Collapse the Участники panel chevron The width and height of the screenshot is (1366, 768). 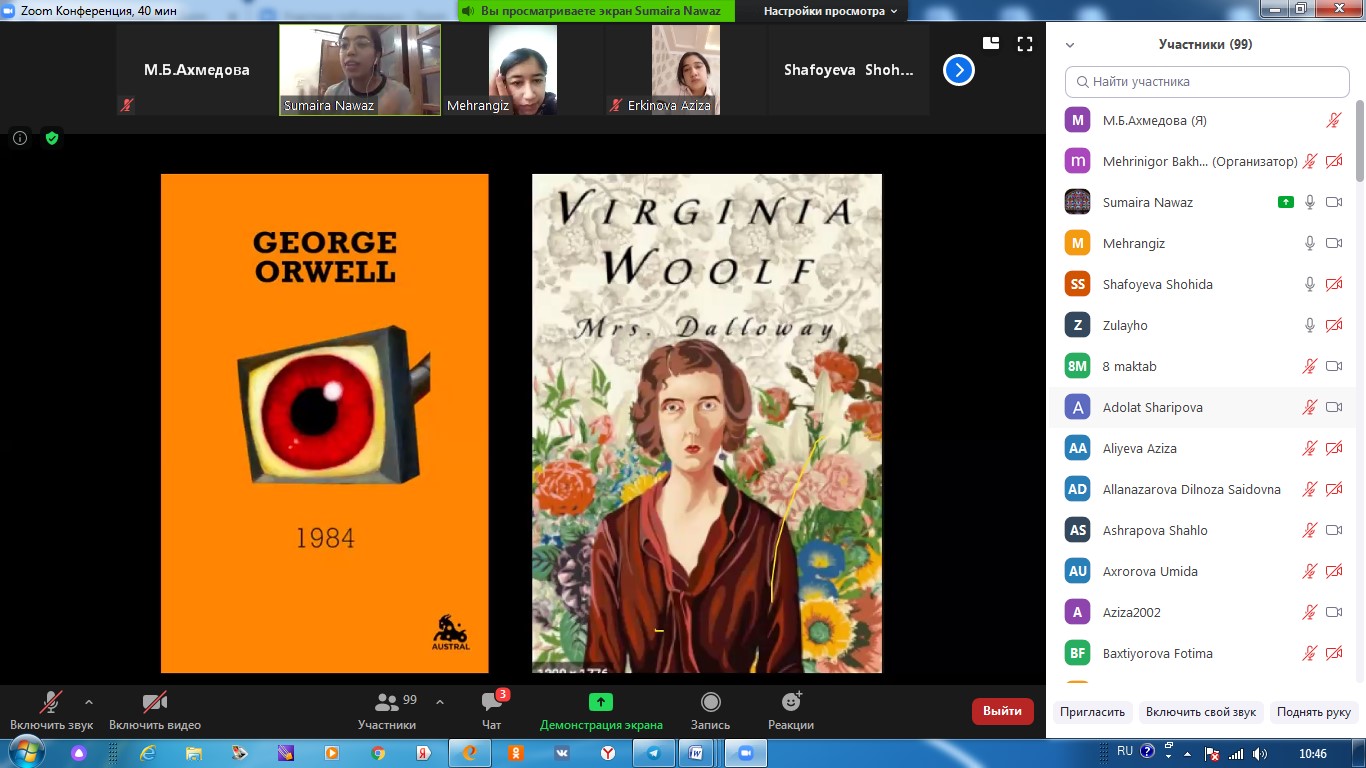click(x=1070, y=45)
